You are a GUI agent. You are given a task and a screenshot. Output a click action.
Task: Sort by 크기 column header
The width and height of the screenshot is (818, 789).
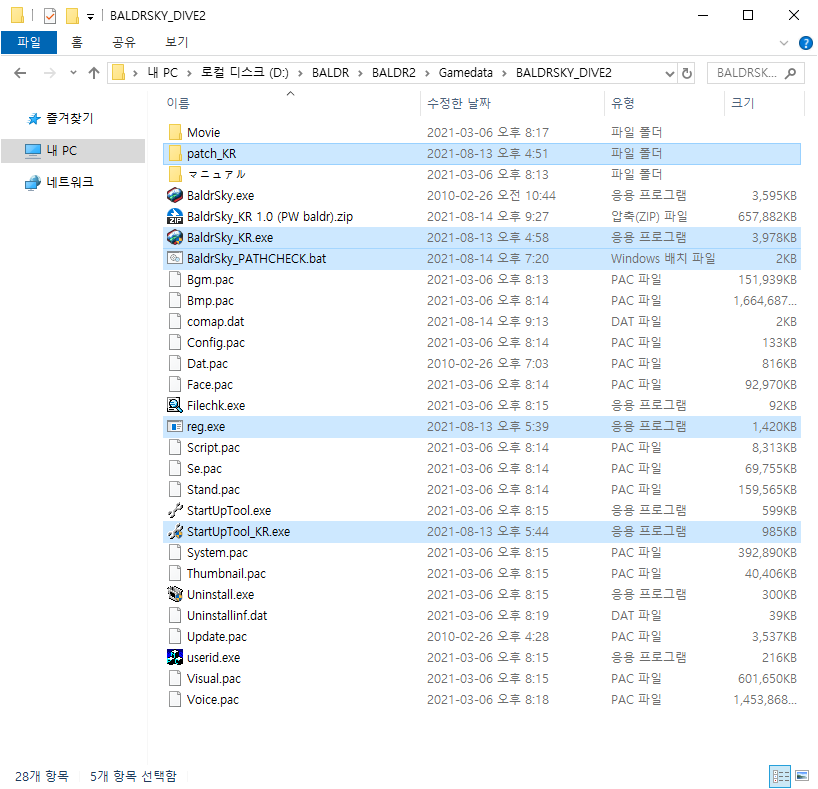[764, 103]
